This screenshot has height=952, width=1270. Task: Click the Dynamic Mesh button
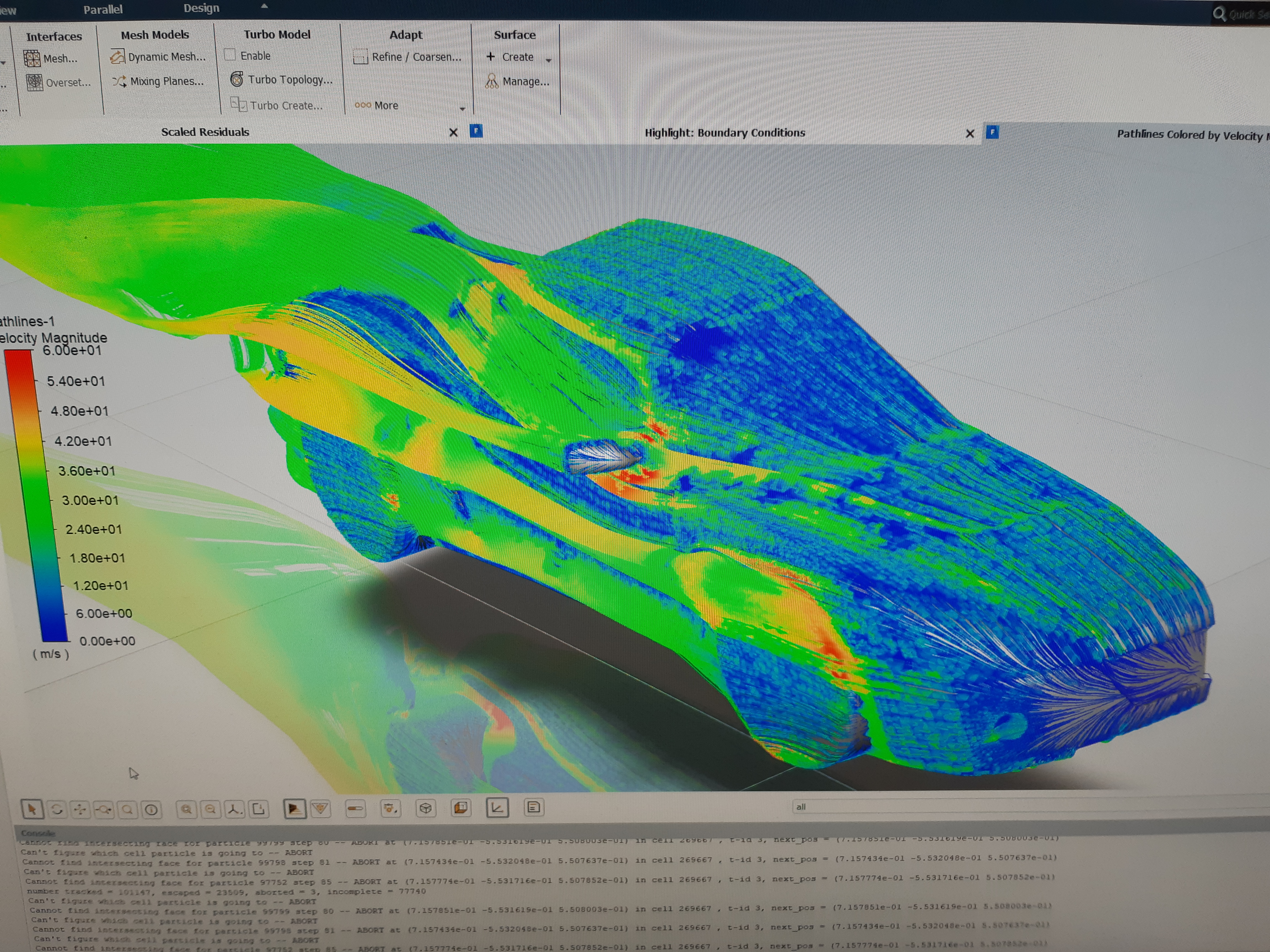[158, 57]
